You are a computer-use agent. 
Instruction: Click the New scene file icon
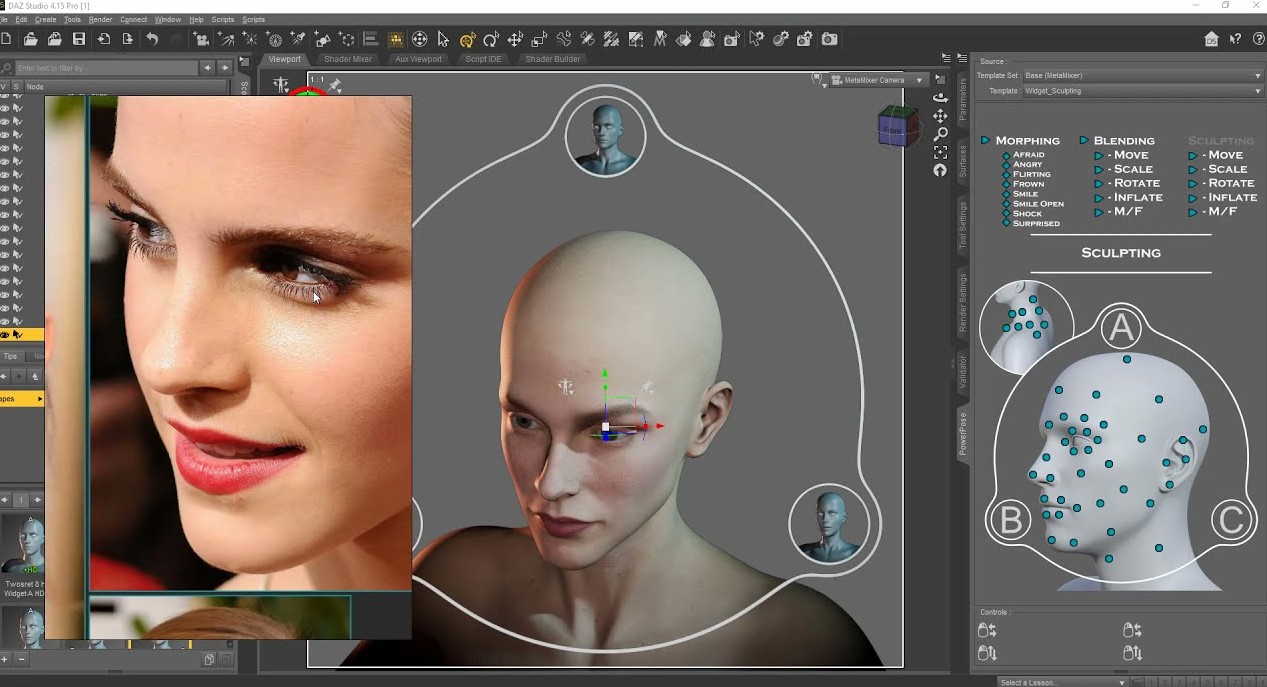coord(7,39)
